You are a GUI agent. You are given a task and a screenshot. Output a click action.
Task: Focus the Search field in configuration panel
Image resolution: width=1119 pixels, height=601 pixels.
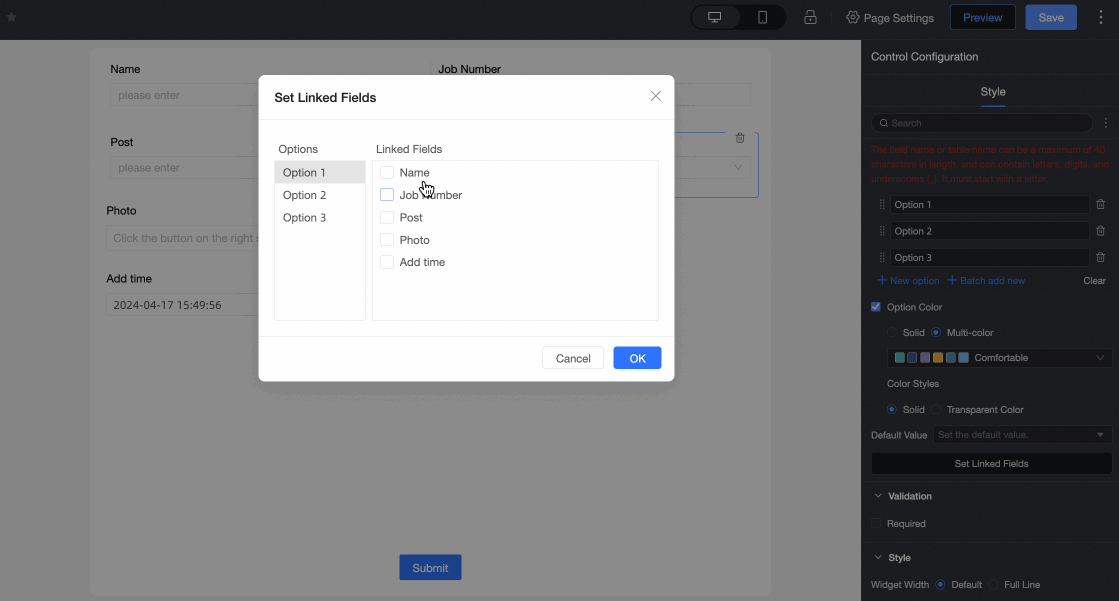pyautogui.click(x=981, y=123)
